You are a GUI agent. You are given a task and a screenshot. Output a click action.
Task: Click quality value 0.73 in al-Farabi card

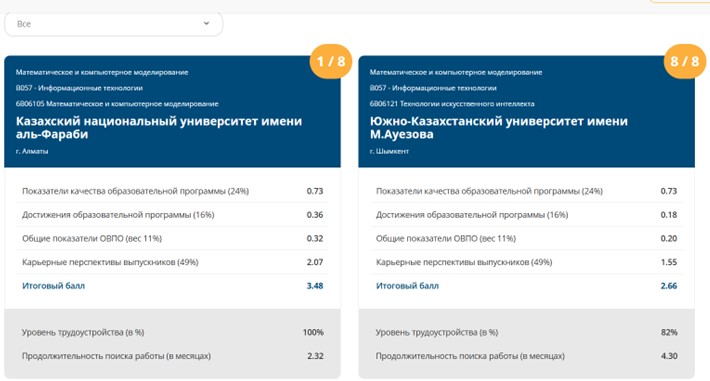tap(315, 191)
